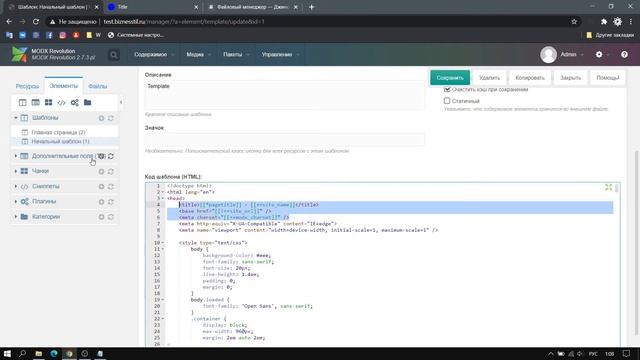Image resolution: width=640 pixels, height=360 pixels.
Task: Open the Главная страница (2) template
Action: tap(58, 132)
